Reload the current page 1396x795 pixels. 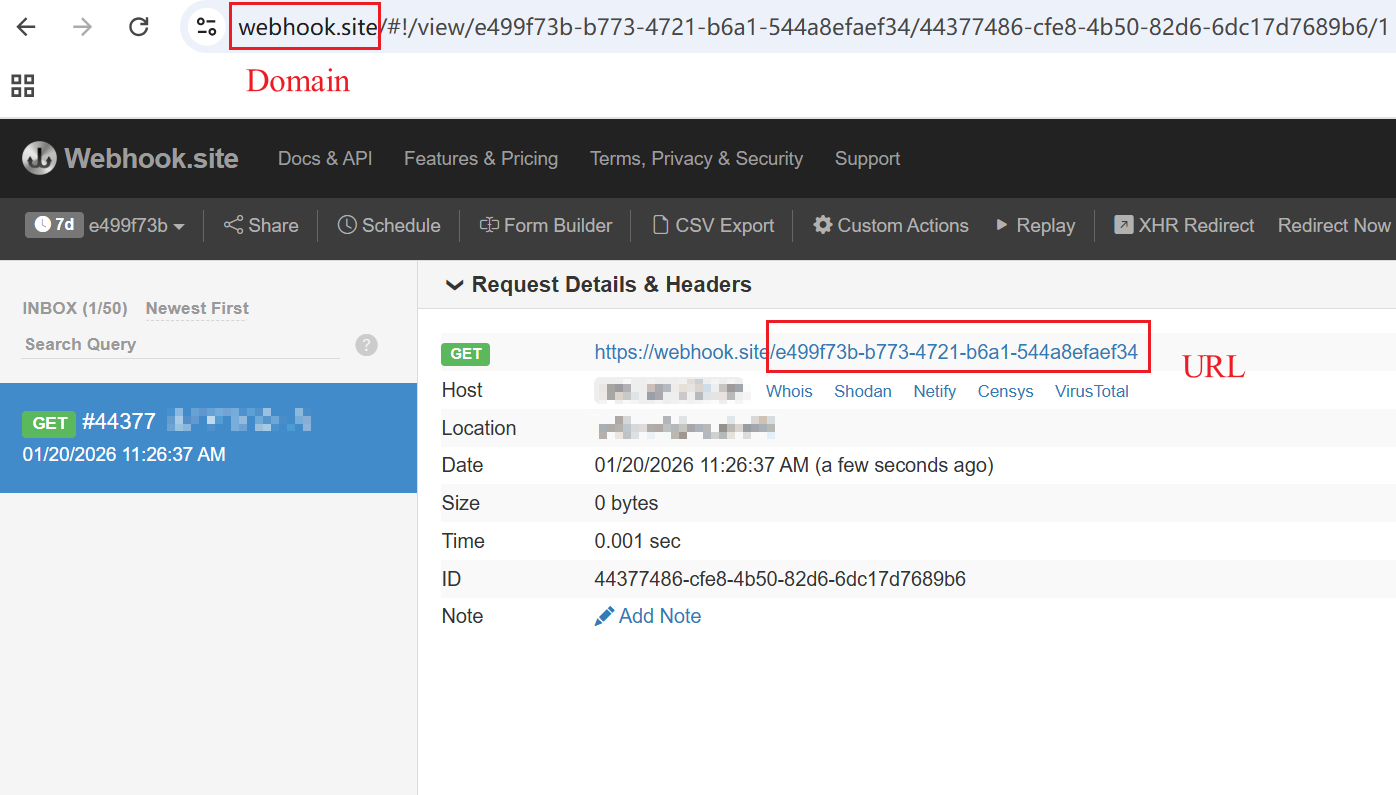[x=138, y=28]
